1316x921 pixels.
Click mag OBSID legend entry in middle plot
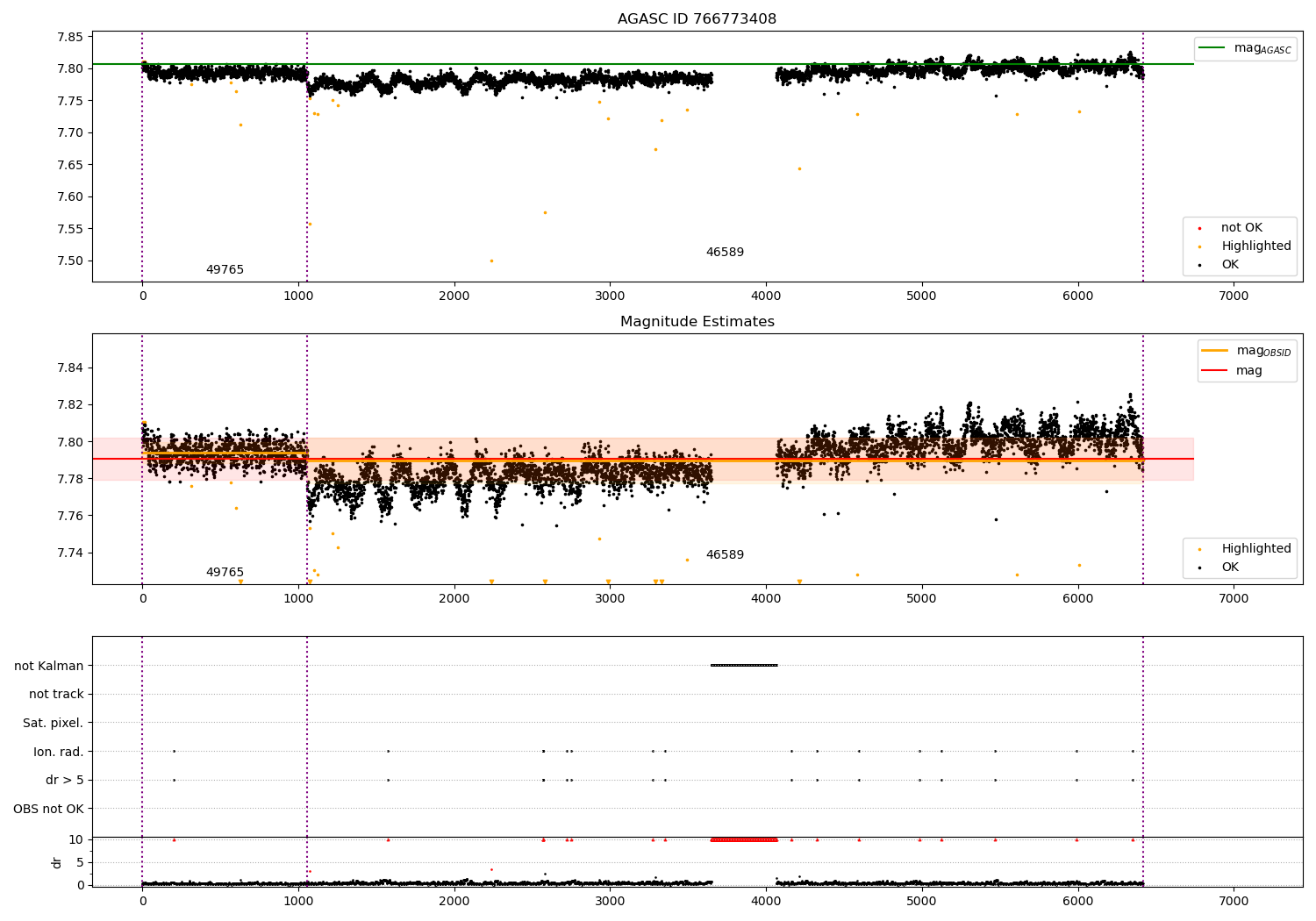(1247, 351)
